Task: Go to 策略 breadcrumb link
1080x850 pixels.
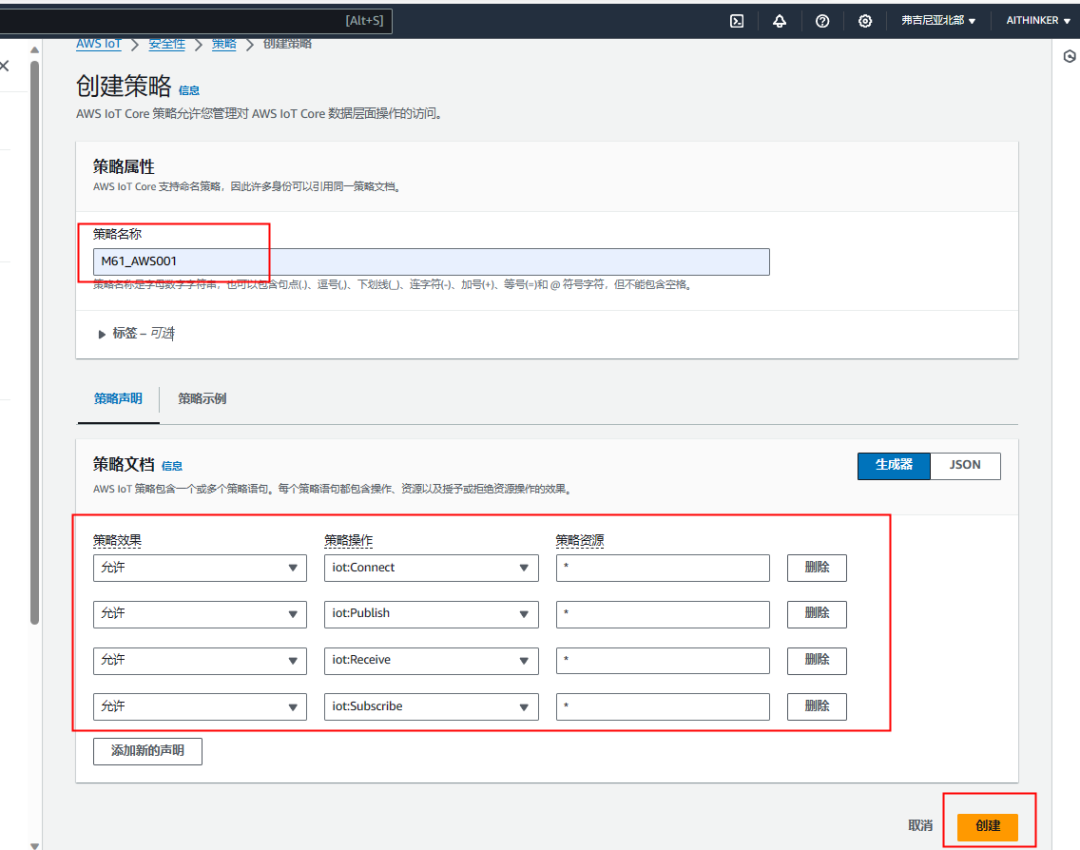Action: point(224,43)
